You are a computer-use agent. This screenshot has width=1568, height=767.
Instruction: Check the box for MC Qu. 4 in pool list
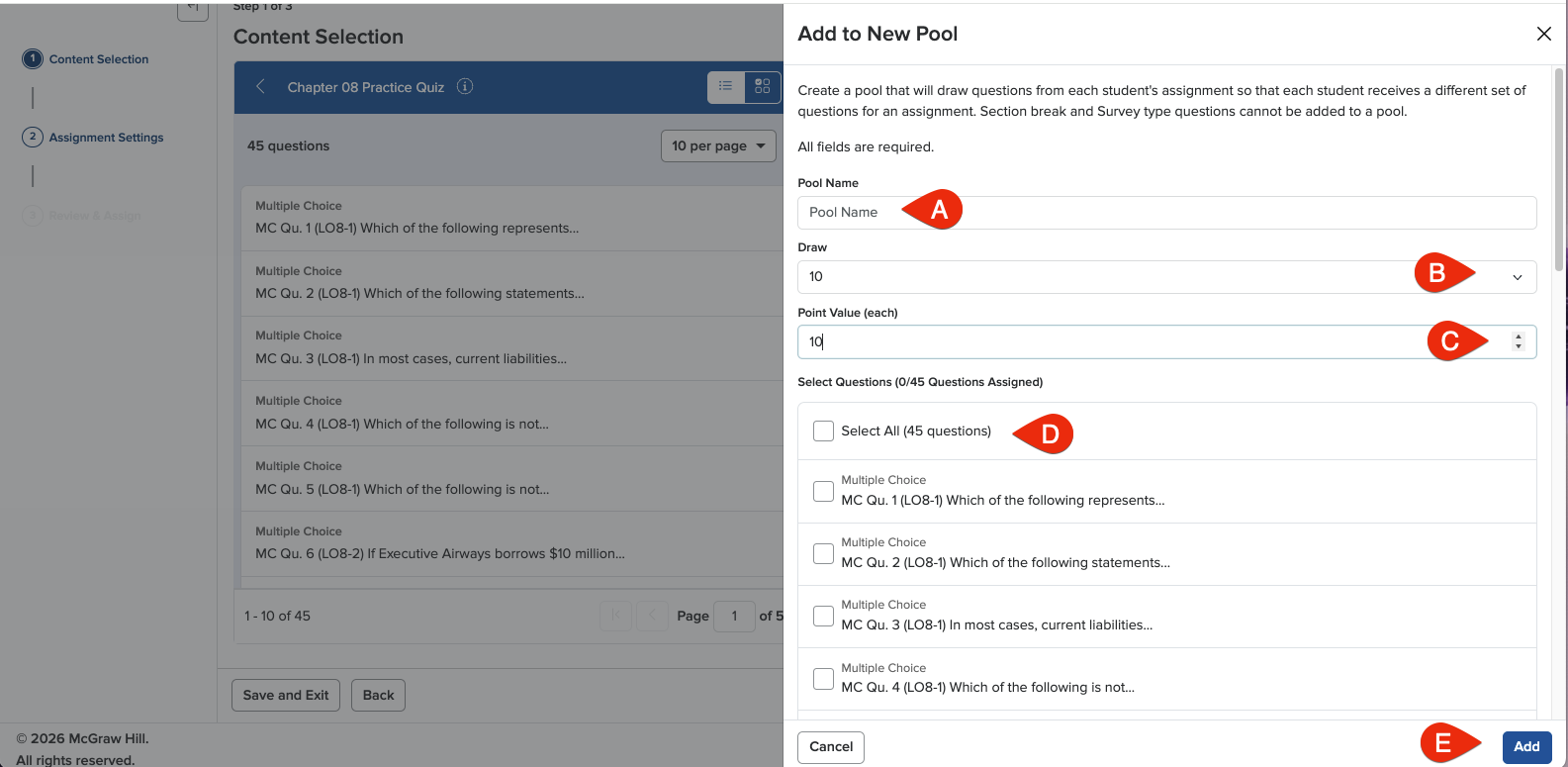pyautogui.click(x=823, y=678)
